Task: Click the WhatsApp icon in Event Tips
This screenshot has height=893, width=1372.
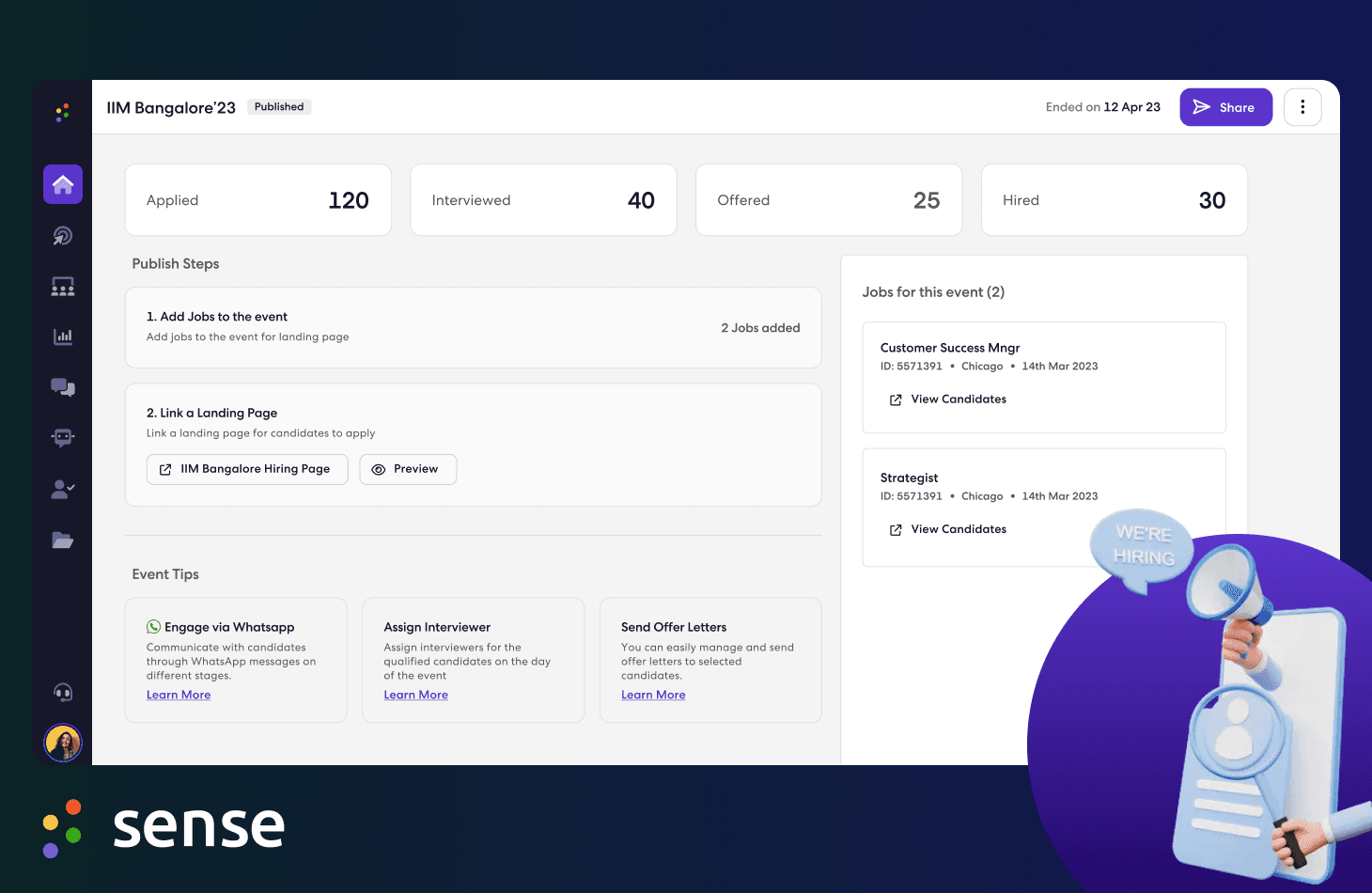Action: (153, 627)
